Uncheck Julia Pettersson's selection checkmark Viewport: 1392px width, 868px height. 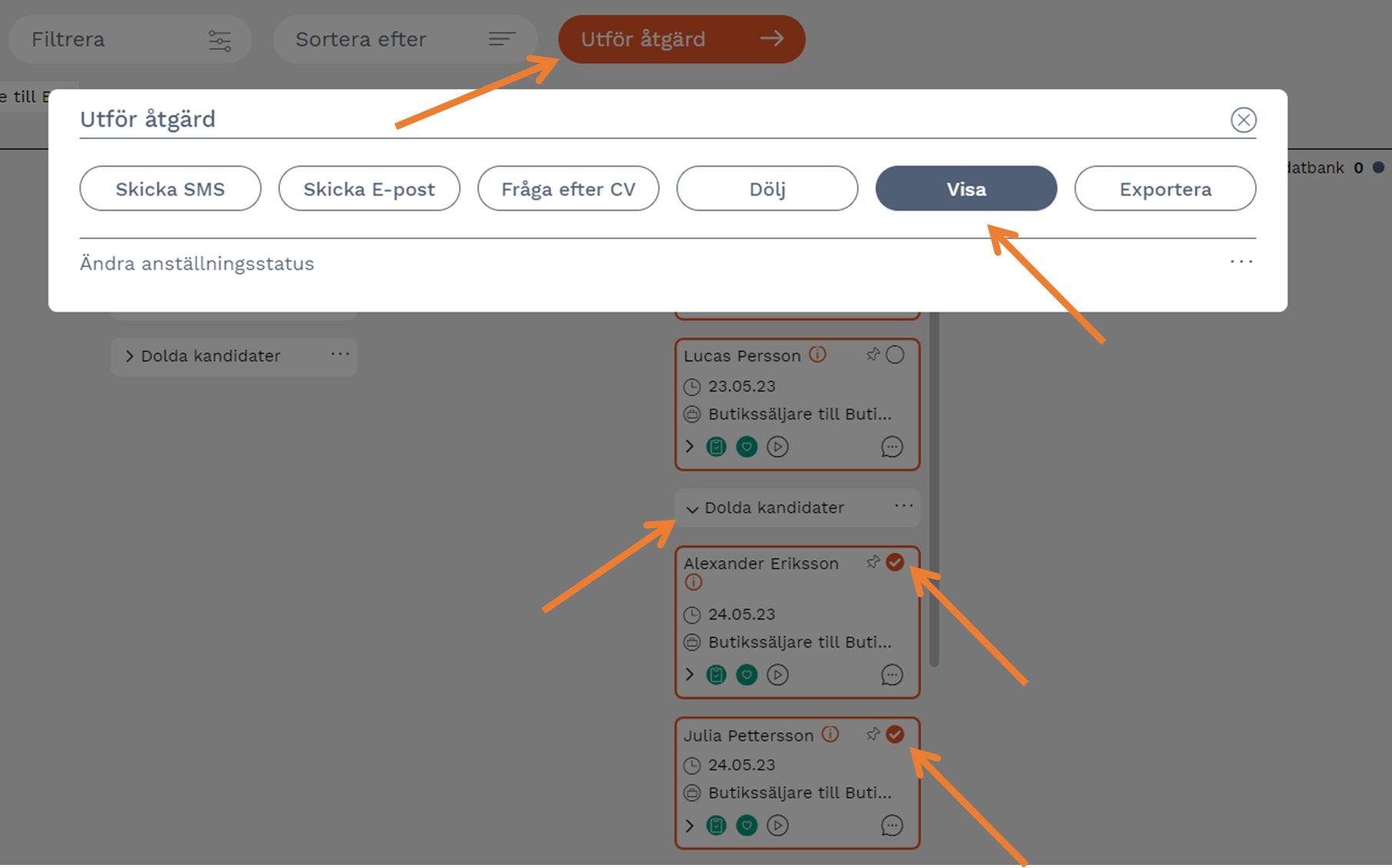pyautogui.click(x=895, y=734)
